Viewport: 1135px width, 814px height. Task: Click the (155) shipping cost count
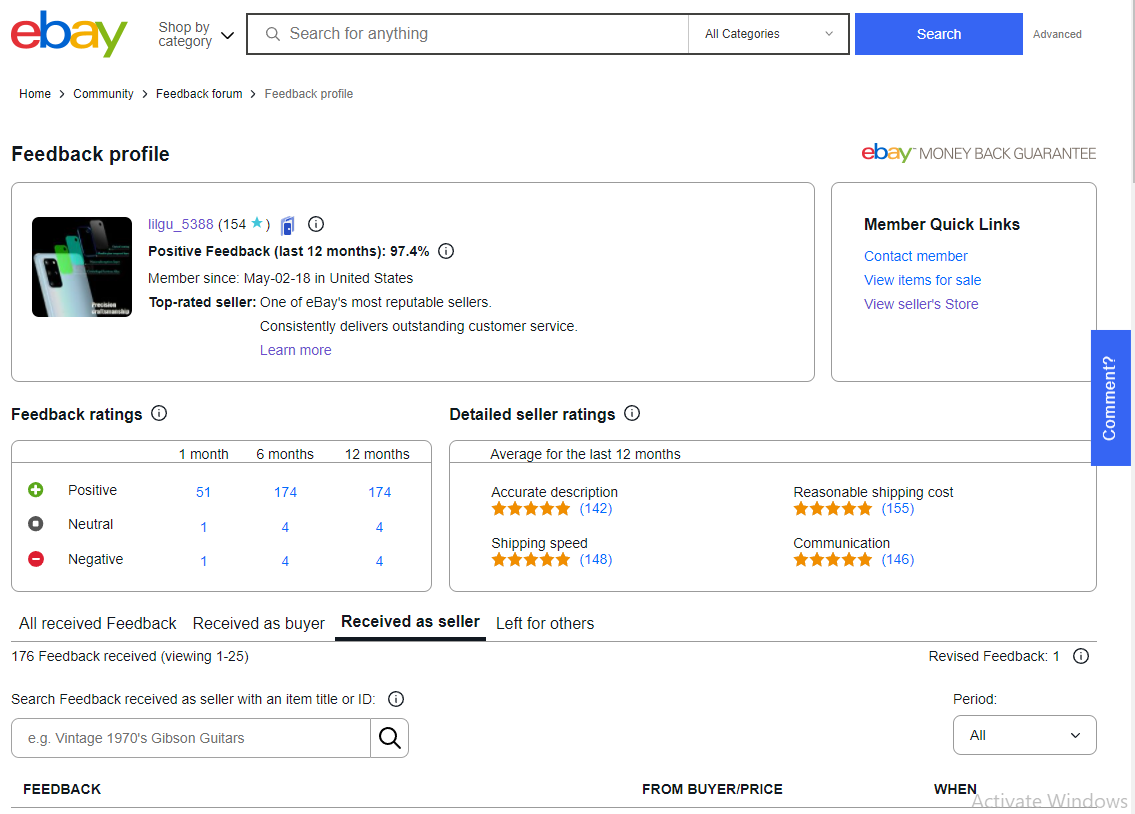click(x=898, y=509)
